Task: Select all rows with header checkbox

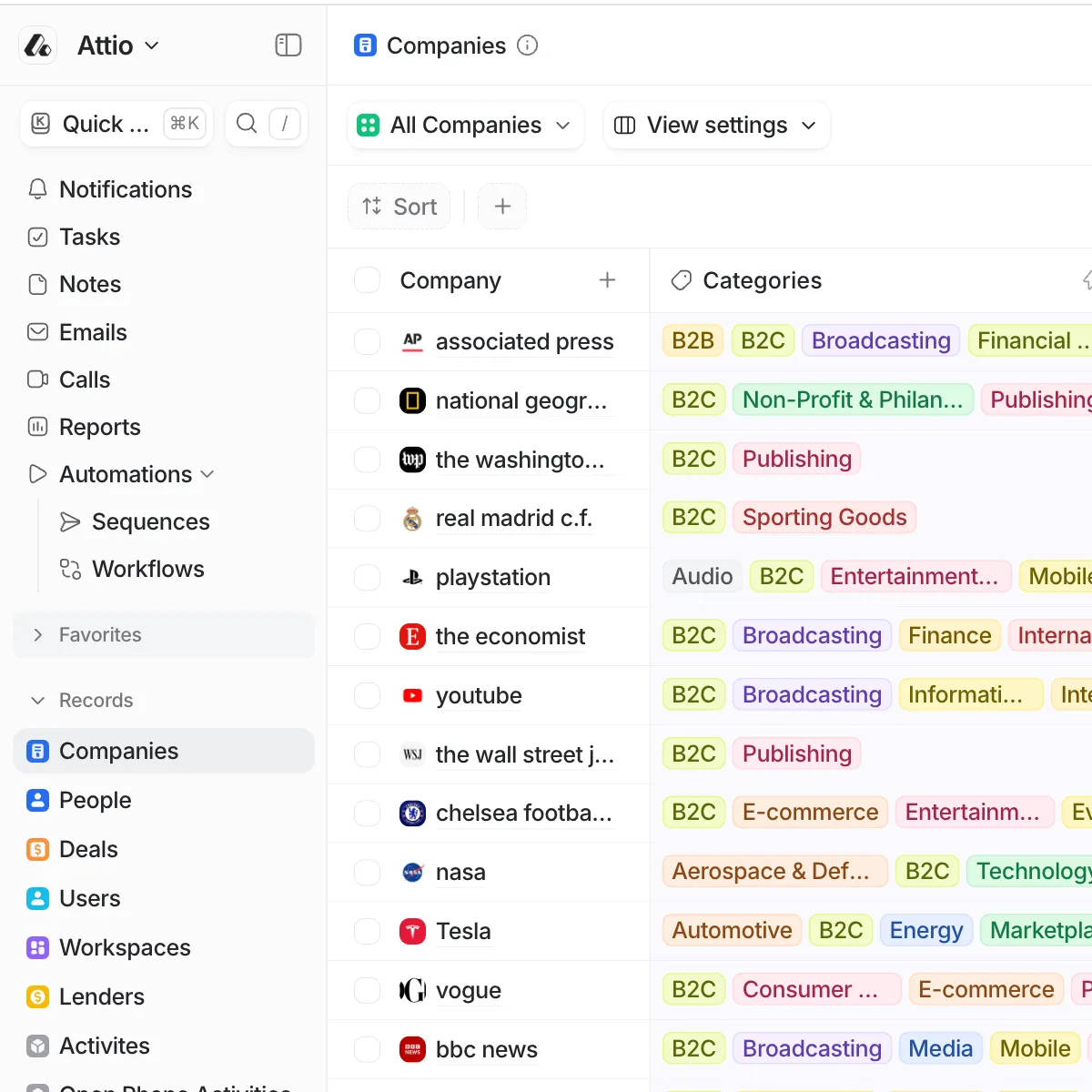Action: click(367, 280)
